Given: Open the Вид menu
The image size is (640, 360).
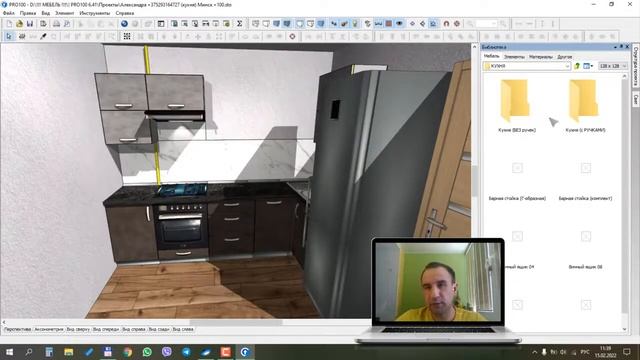Looking at the screenshot, I should tap(46, 13).
